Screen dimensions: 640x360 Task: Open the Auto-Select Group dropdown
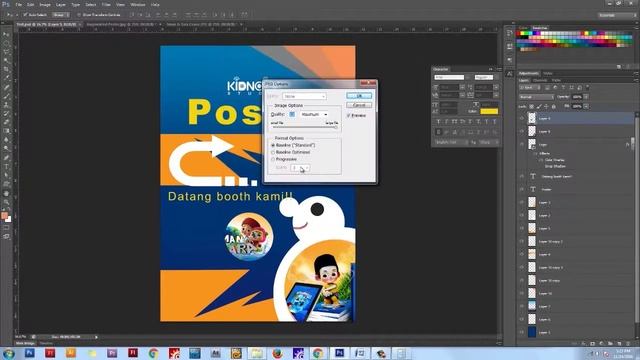pos(61,15)
